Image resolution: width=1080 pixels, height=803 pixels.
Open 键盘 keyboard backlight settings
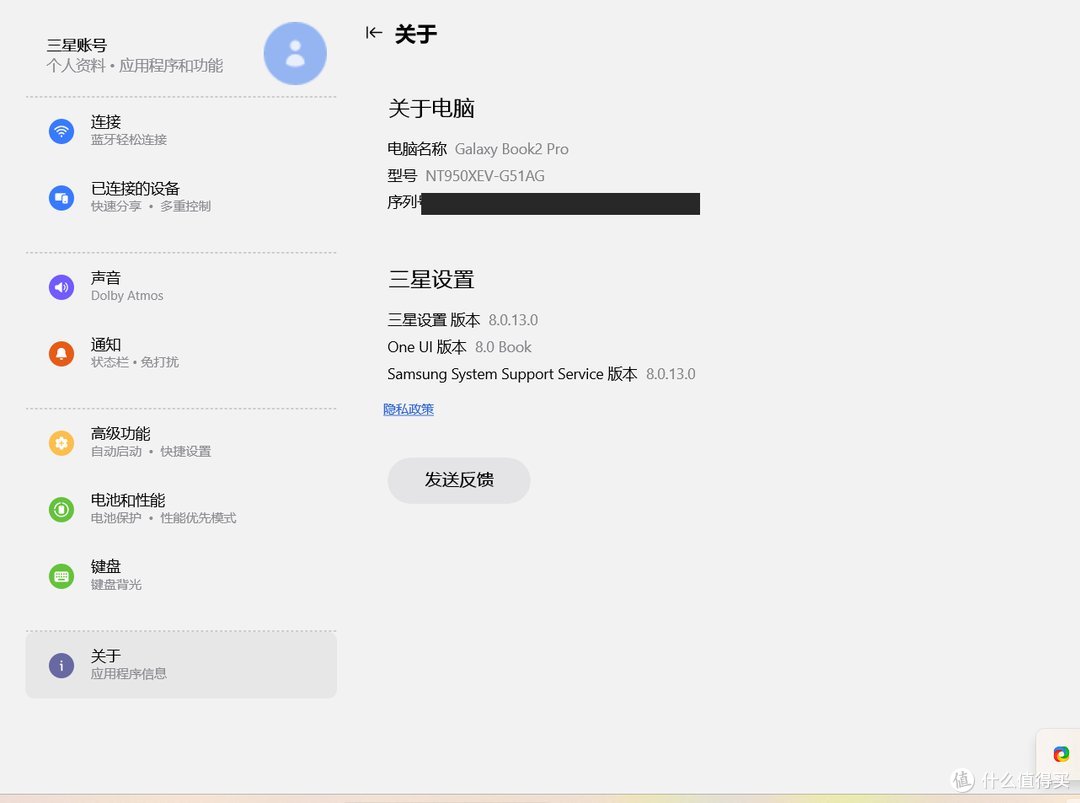coord(180,576)
